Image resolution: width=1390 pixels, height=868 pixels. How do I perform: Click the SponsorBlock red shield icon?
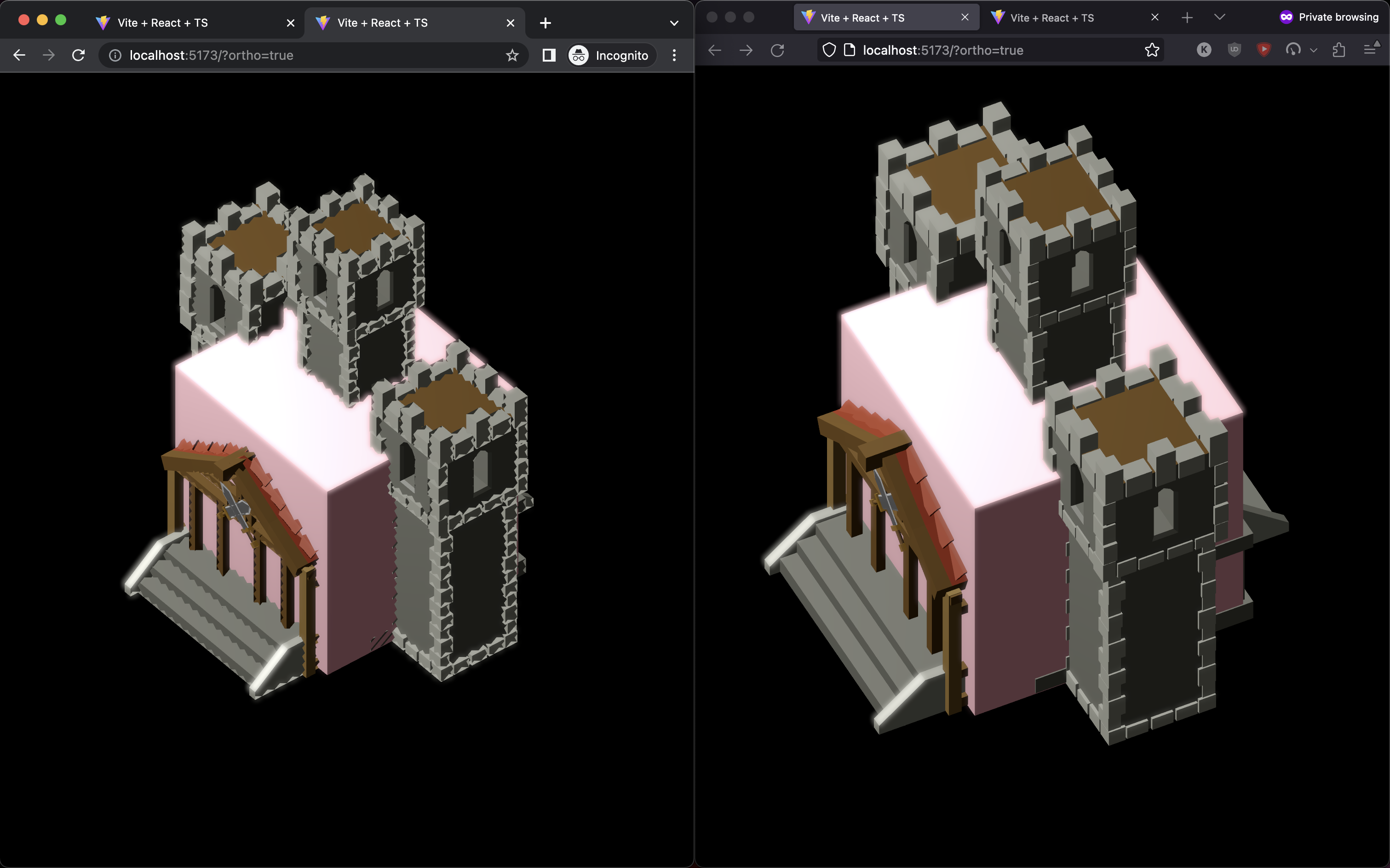pos(1264,50)
